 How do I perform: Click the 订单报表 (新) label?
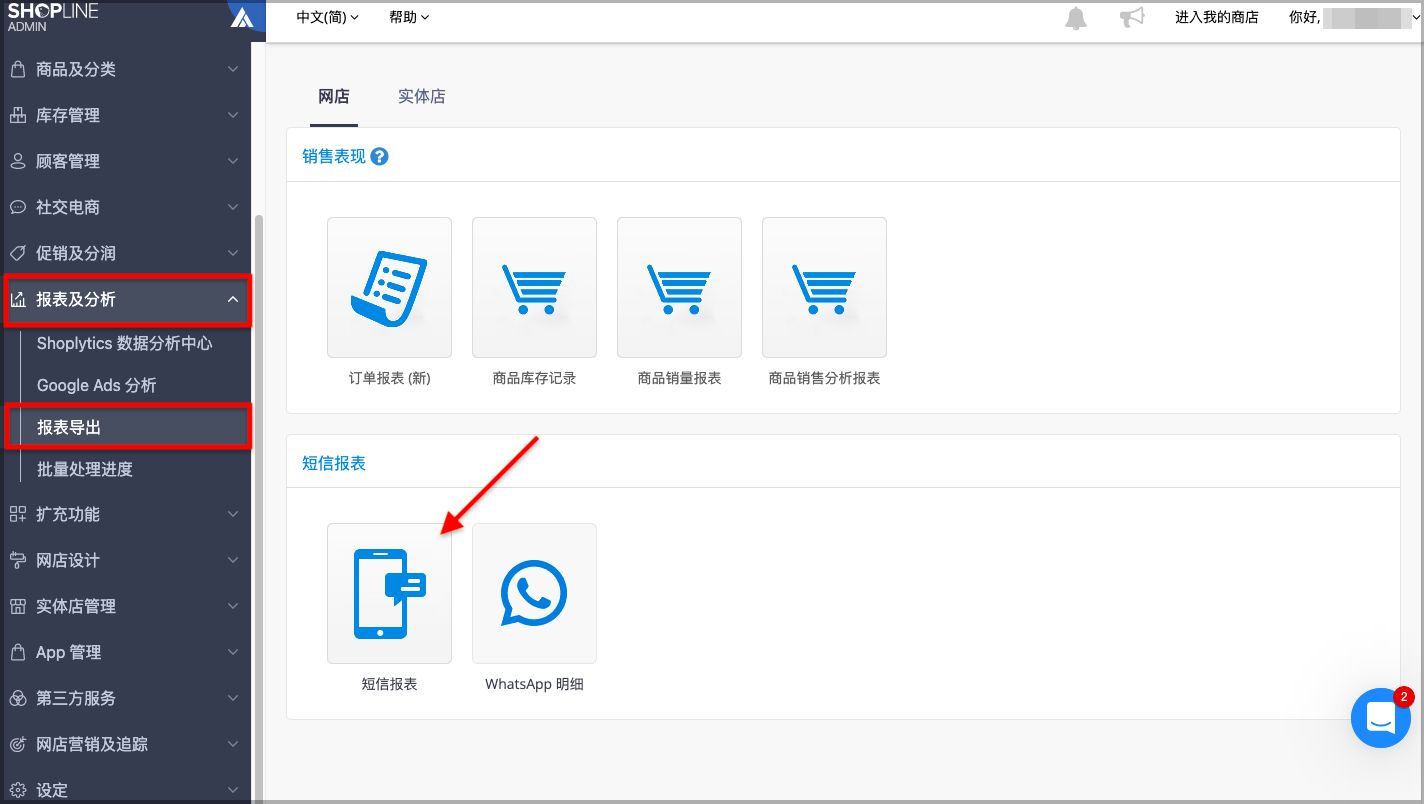point(389,378)
